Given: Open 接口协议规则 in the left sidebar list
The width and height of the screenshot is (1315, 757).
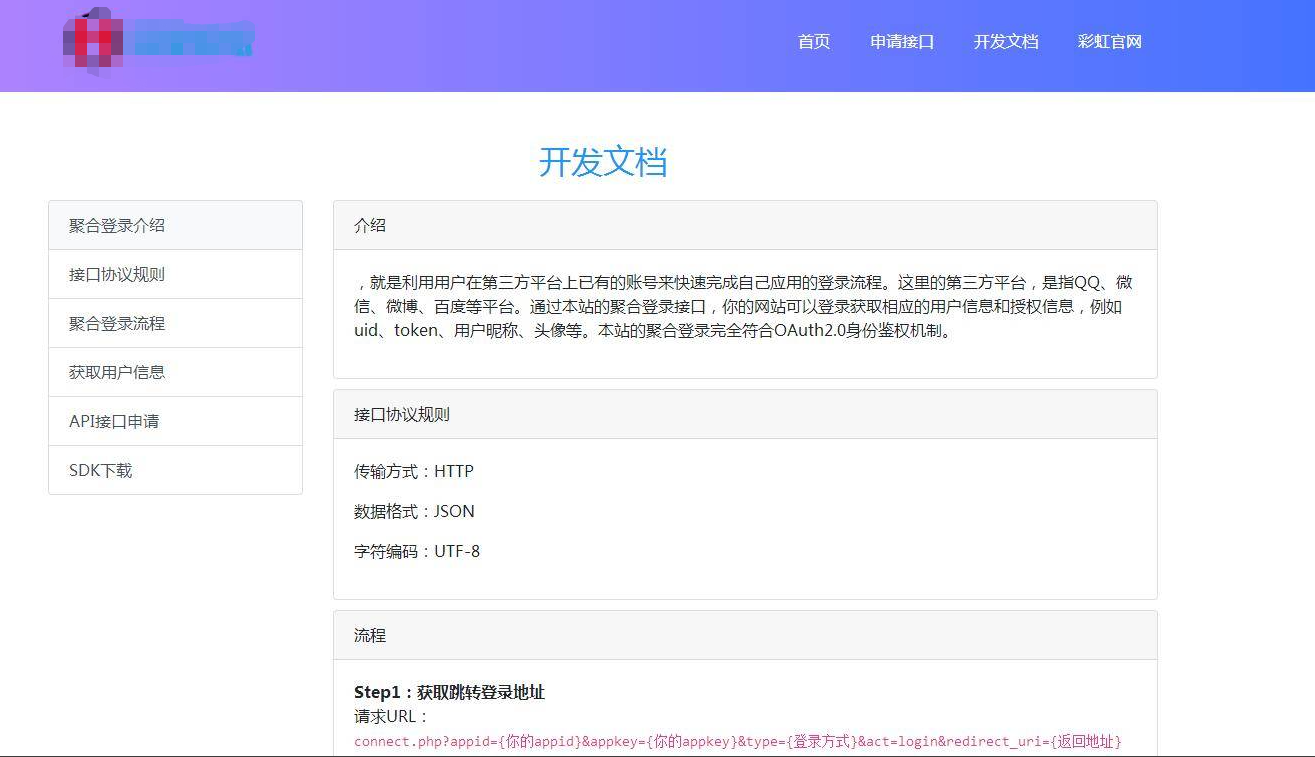Looking at the screenshot, I should tap(117, 275).
